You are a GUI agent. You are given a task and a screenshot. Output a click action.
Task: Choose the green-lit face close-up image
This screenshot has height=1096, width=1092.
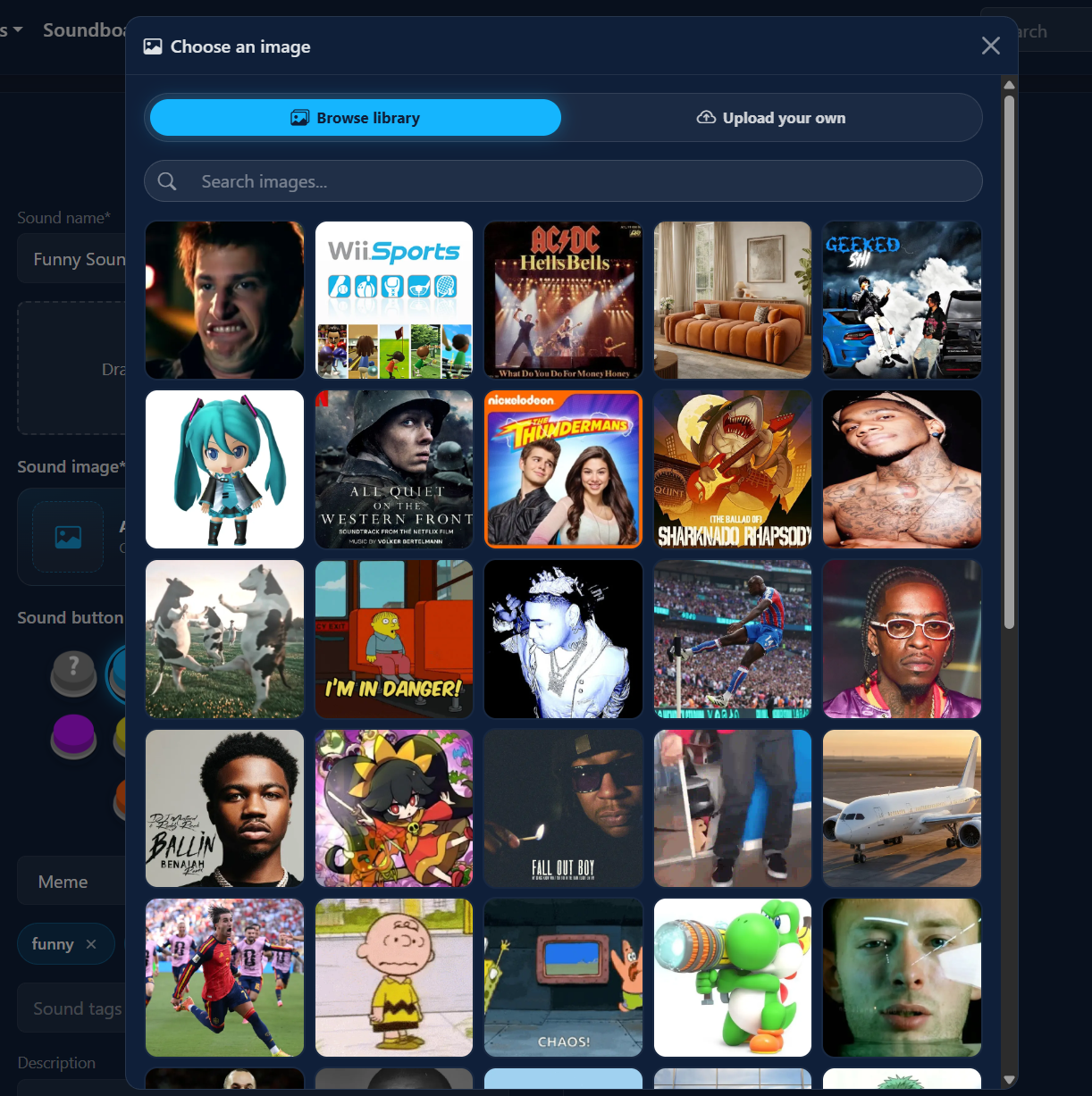pyautogui.click(x=903, y=978)
